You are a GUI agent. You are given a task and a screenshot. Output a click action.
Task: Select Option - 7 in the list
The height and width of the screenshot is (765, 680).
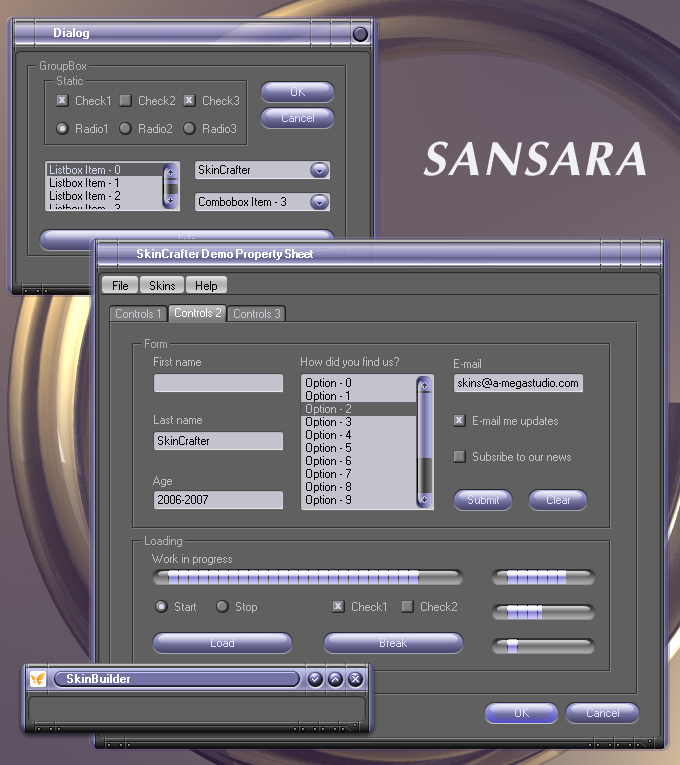click(359, 474)
